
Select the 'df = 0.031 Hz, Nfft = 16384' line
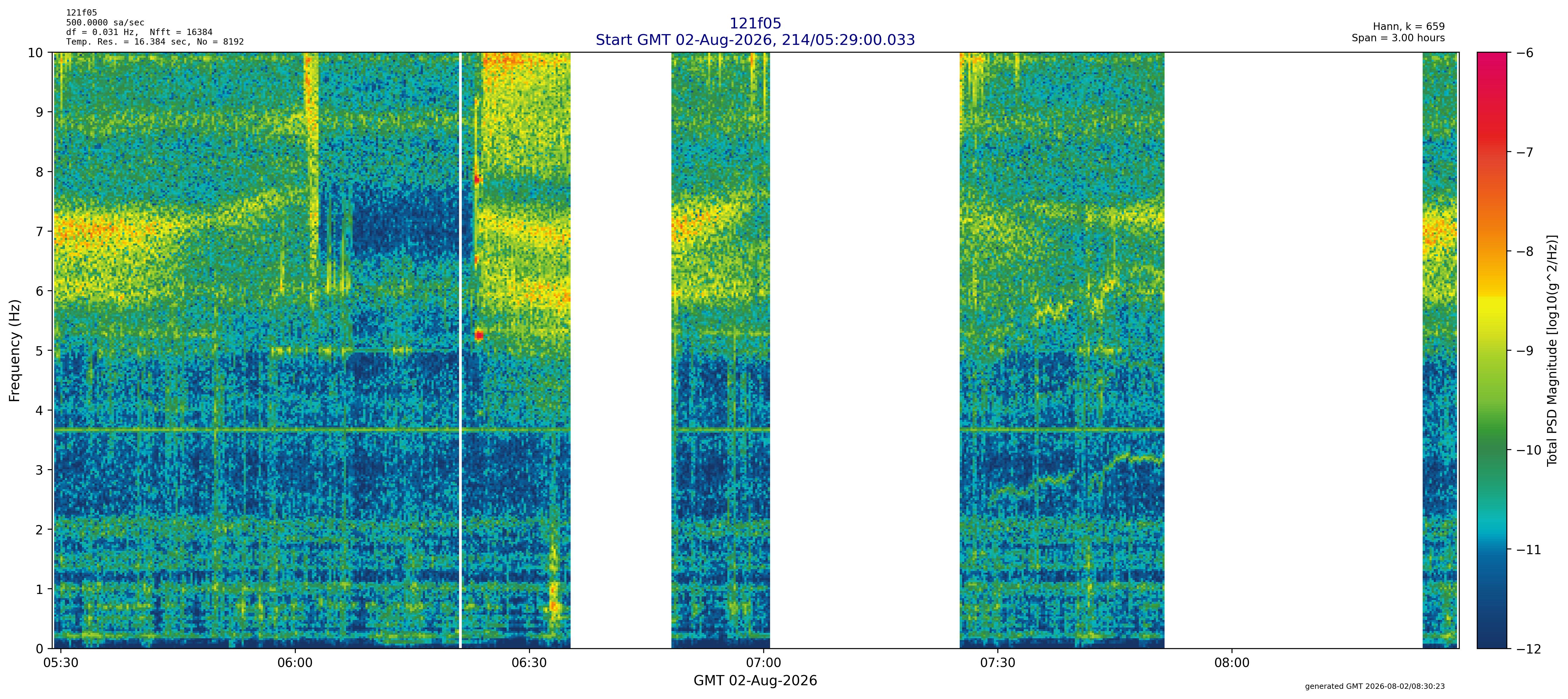coord(139,32)
